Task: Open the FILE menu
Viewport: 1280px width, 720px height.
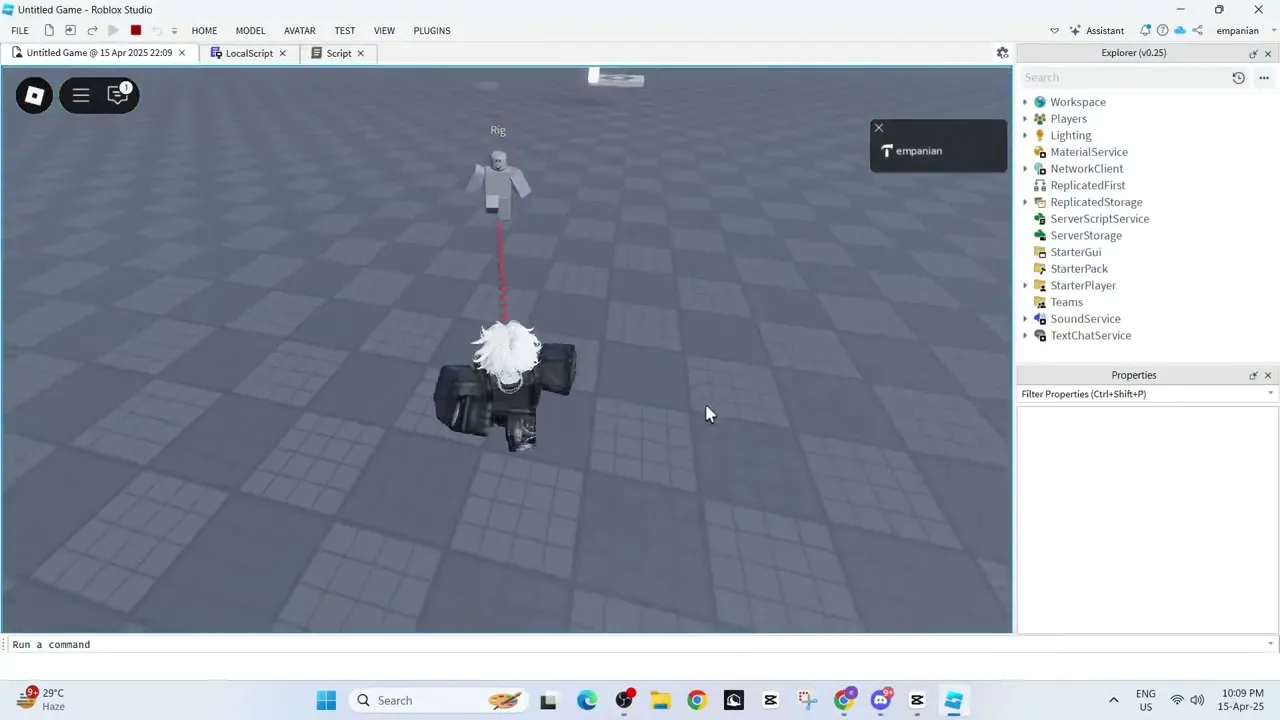Action: 20,31
